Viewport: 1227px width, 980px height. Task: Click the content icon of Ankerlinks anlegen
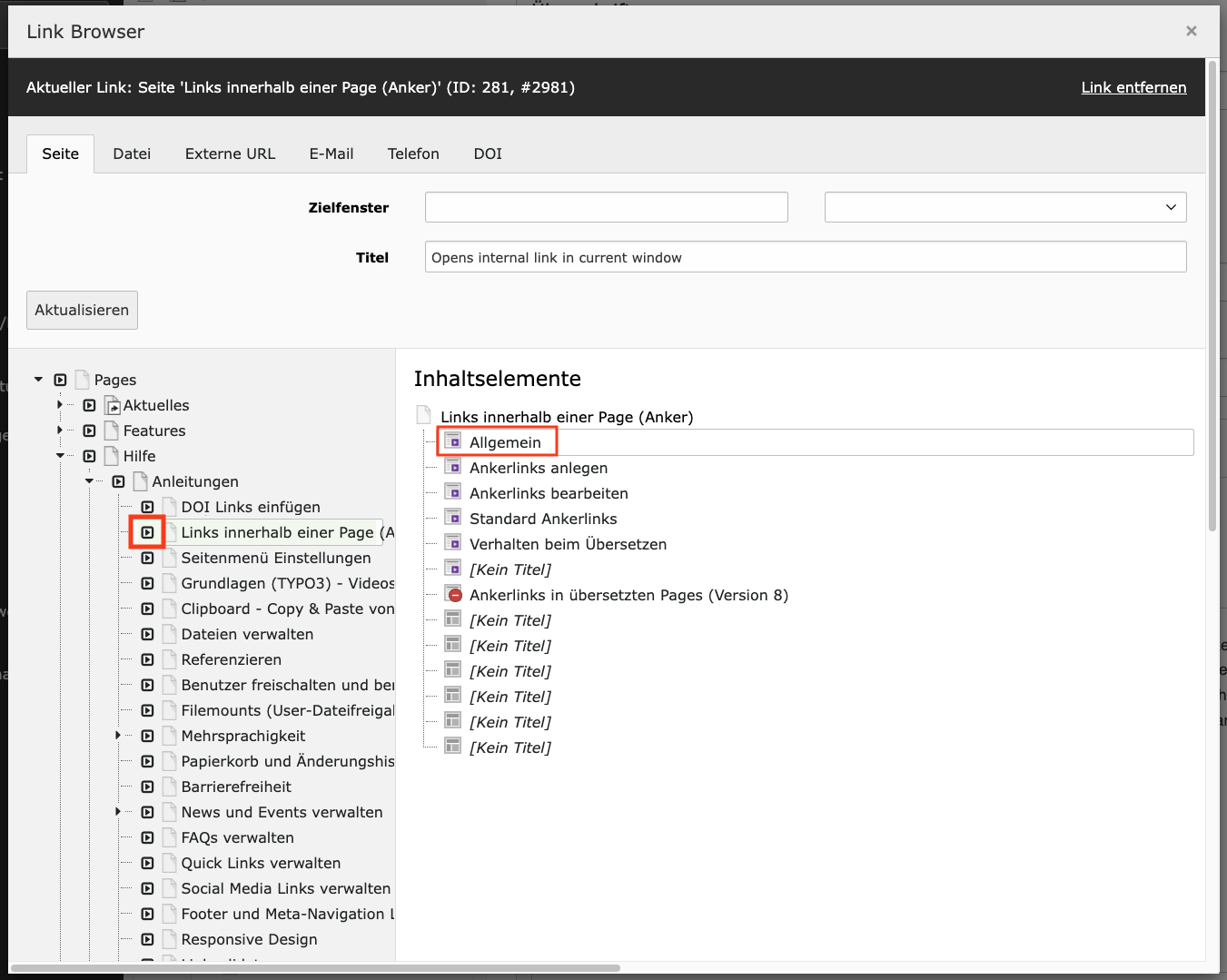click(x=452, y=466)
